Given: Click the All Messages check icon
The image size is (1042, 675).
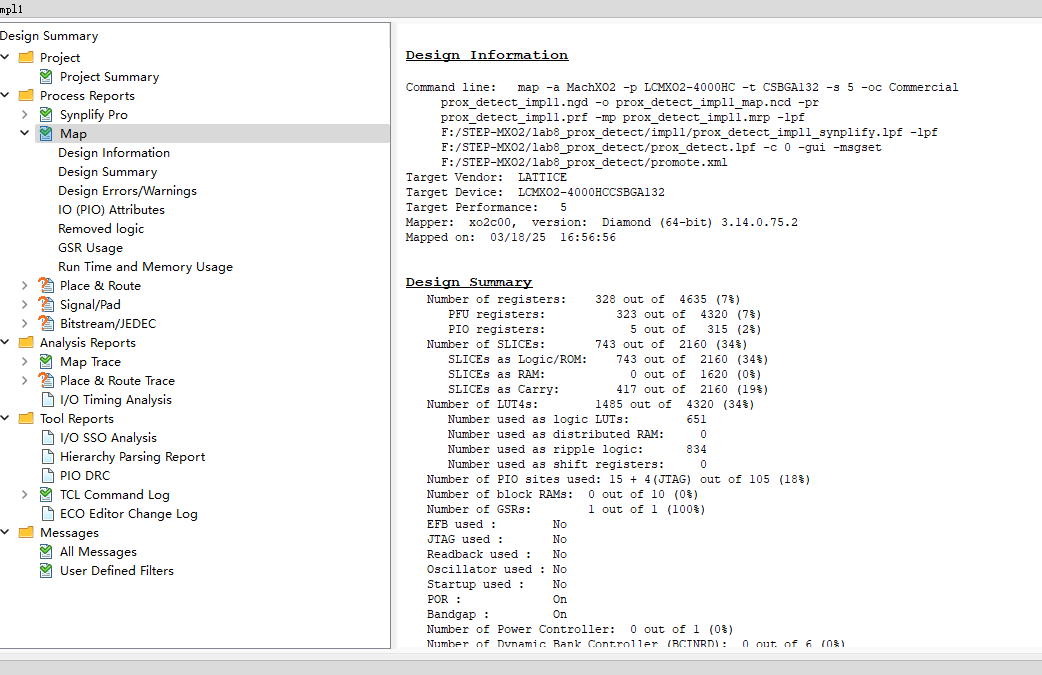Looking at the screenshot, I should (46, 552).
